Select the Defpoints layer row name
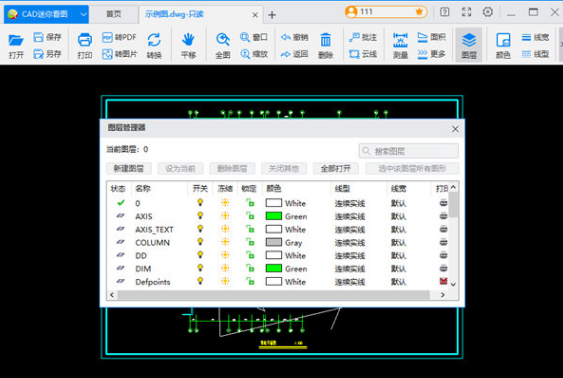Viewport: 563px width, 378px height. click(x=153, y=282)
